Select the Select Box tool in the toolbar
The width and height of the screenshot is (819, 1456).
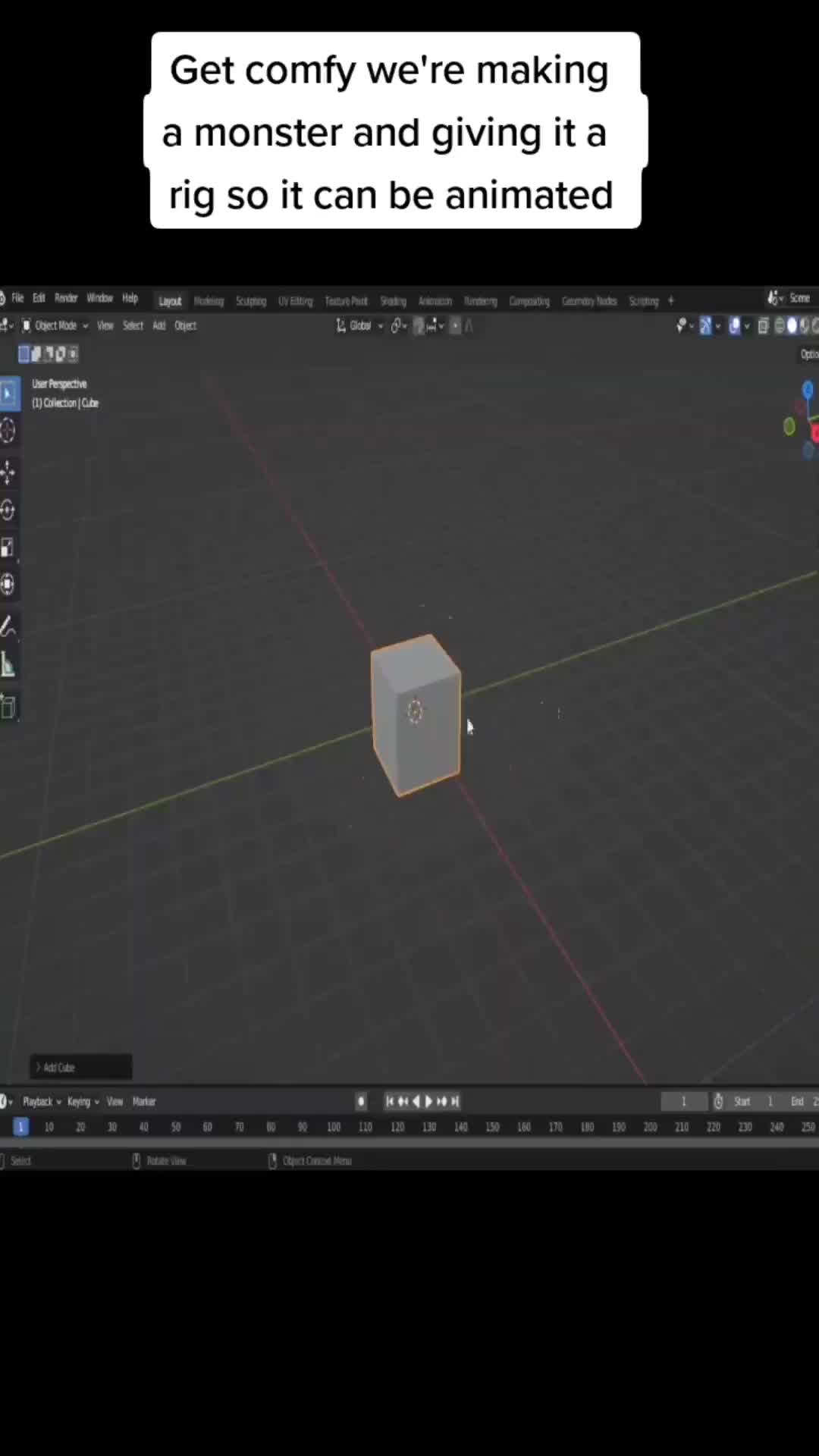pyautogui.click(x=8, y=394)
